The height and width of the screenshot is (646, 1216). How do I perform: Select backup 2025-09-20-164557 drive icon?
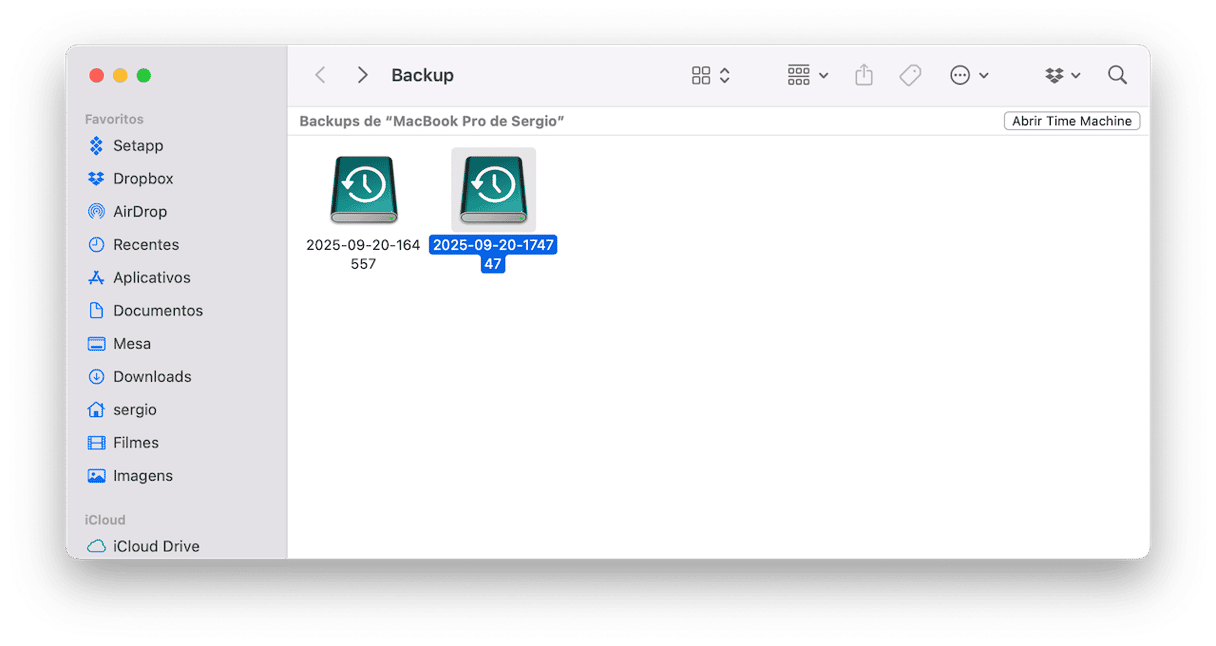[363, 190]
